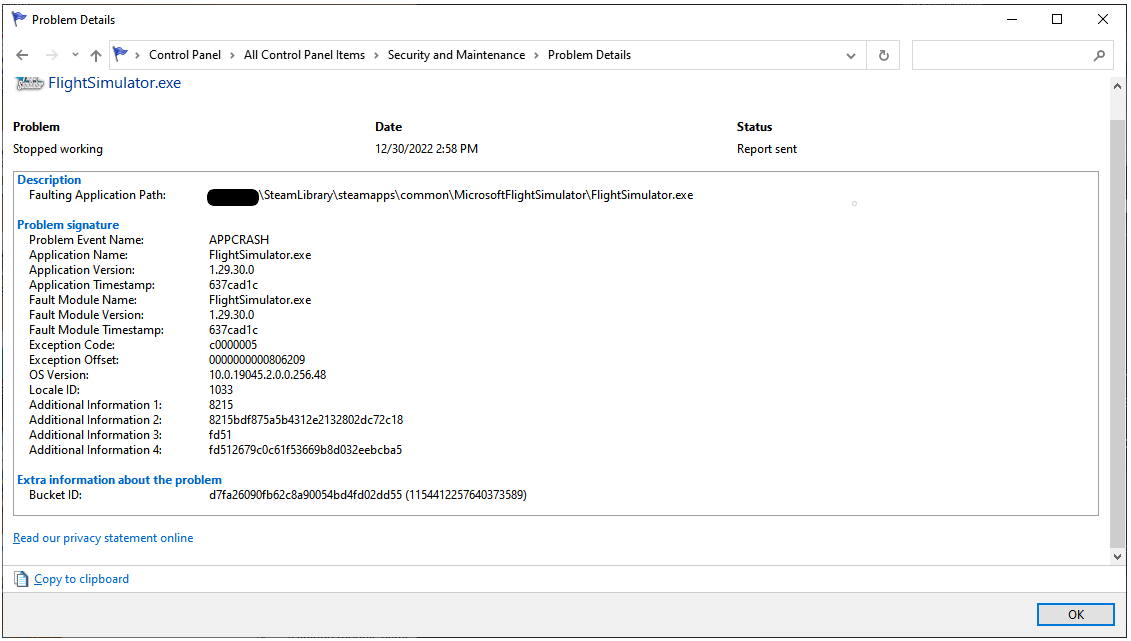Click the OS version 10.0.19045.2.0.0.256.48

click(x=268, y=375)
